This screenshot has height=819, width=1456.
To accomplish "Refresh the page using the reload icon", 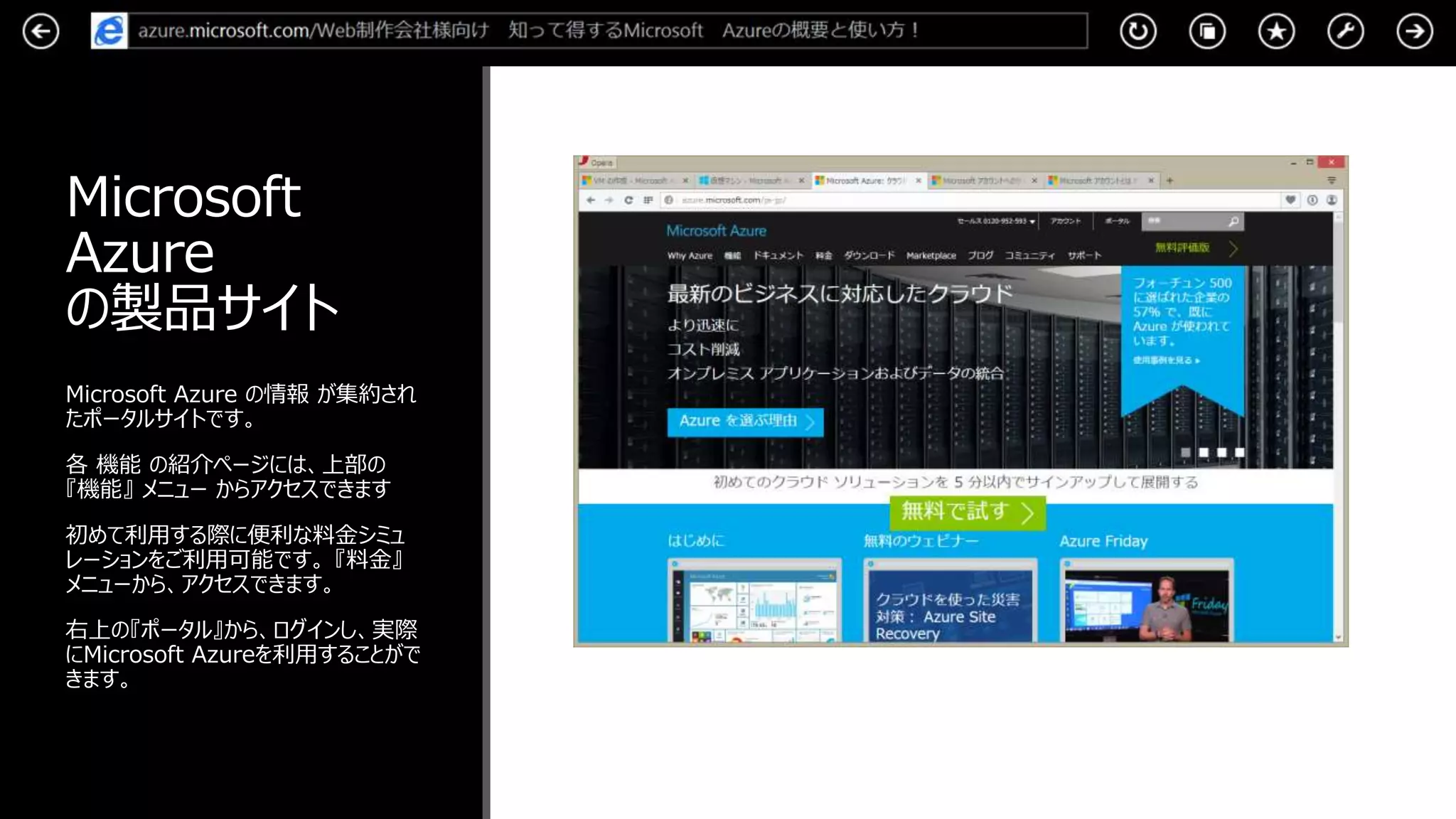I will (1138, 31).
